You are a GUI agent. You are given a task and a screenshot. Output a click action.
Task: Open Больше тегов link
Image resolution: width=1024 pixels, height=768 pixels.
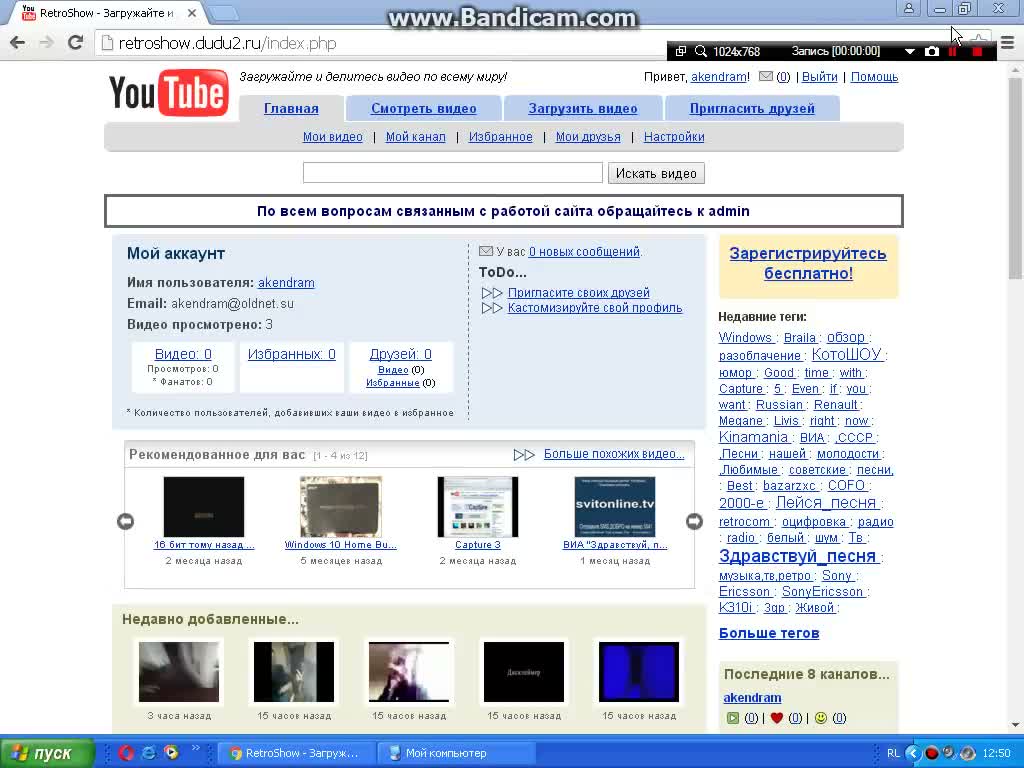pos(769,633)
